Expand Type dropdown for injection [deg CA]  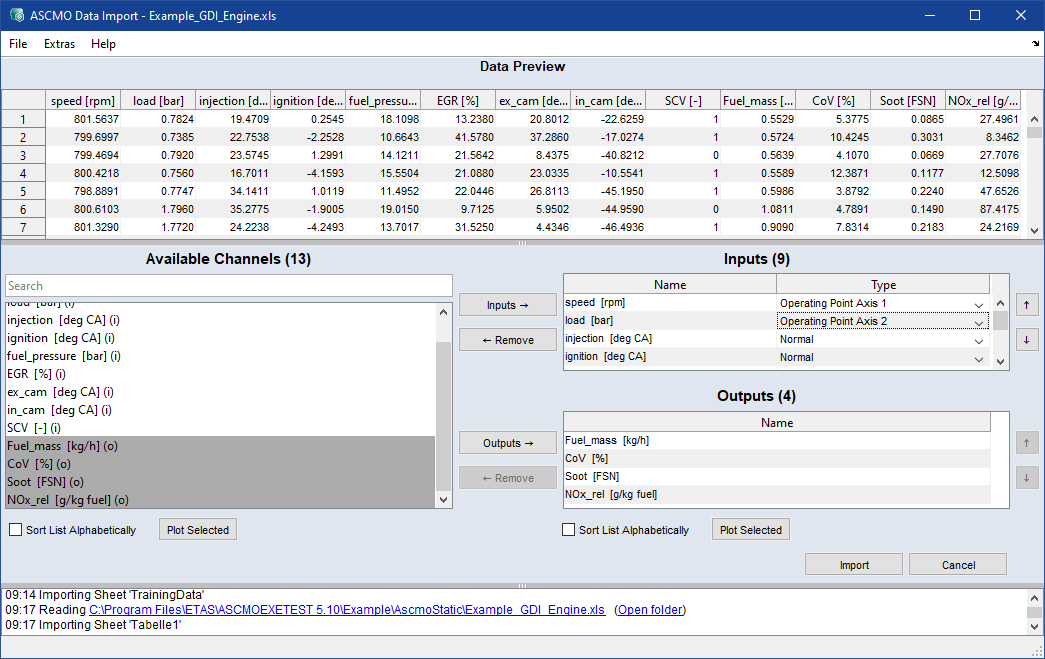tap(978, 340)
